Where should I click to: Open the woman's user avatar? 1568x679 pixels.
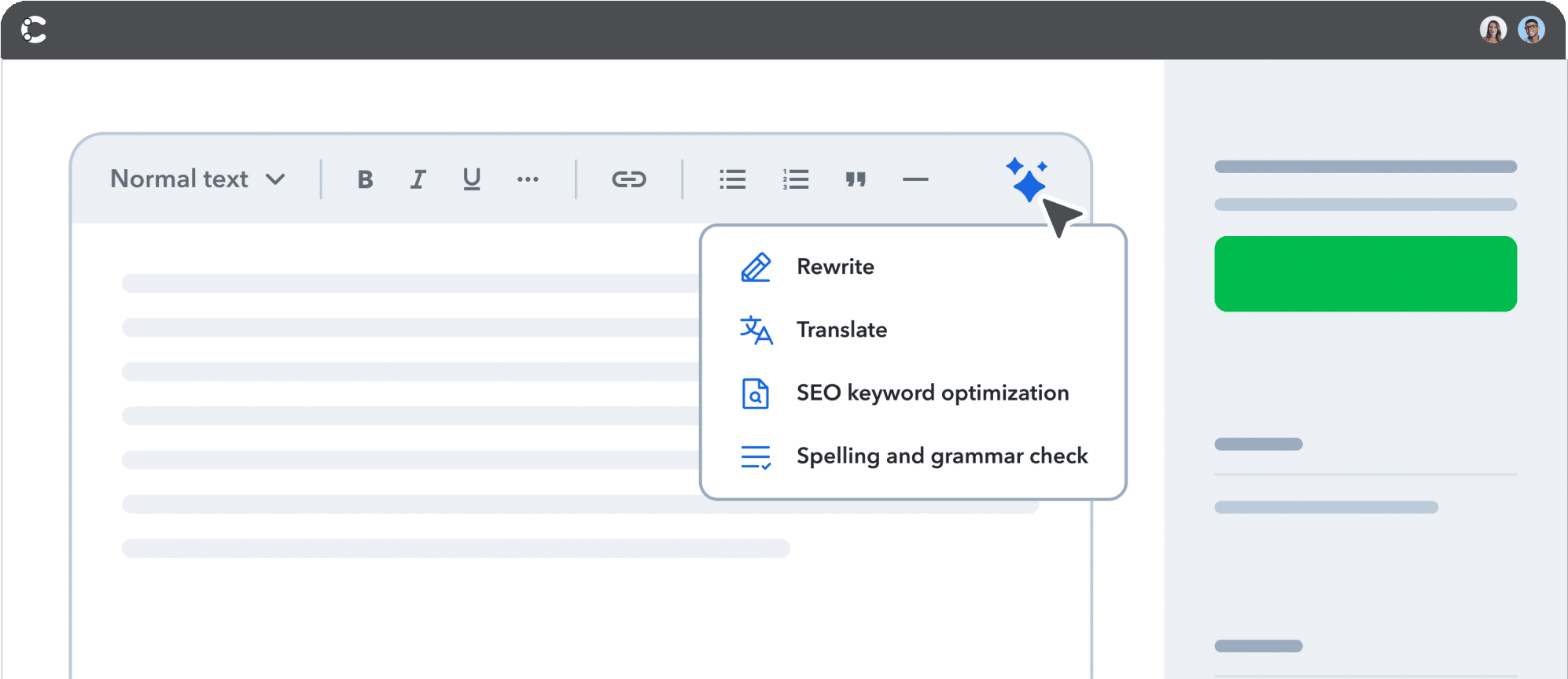tap(1493, 30)
